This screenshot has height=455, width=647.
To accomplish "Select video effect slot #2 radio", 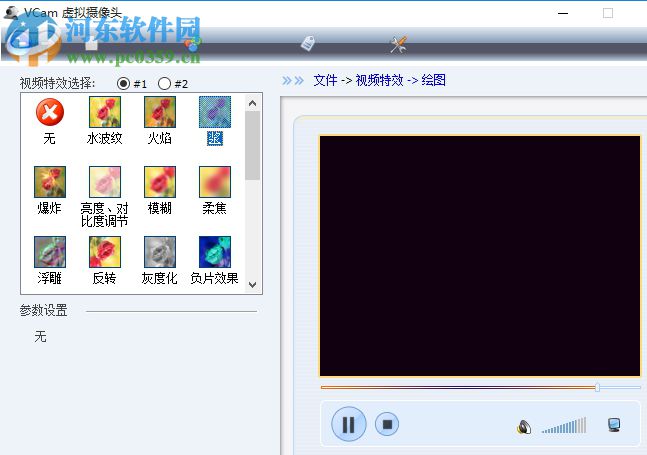I will [164, 84].
